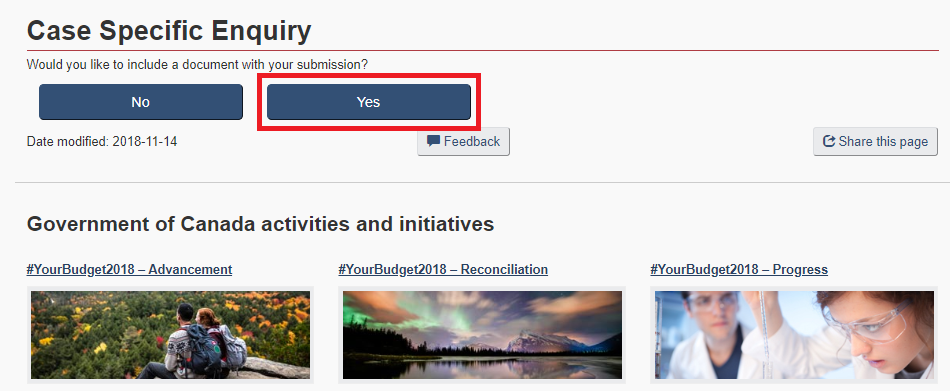This screenshot has height=391, width=950.
Task: Click the 2018-11-14 date value
Action: pos(145,141)
